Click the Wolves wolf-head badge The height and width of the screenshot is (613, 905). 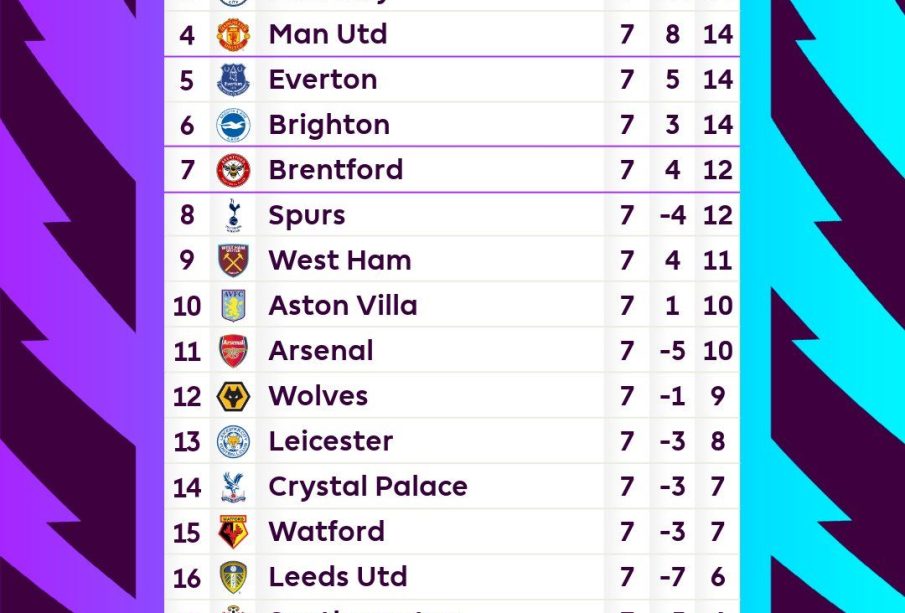tap(233, 396)
